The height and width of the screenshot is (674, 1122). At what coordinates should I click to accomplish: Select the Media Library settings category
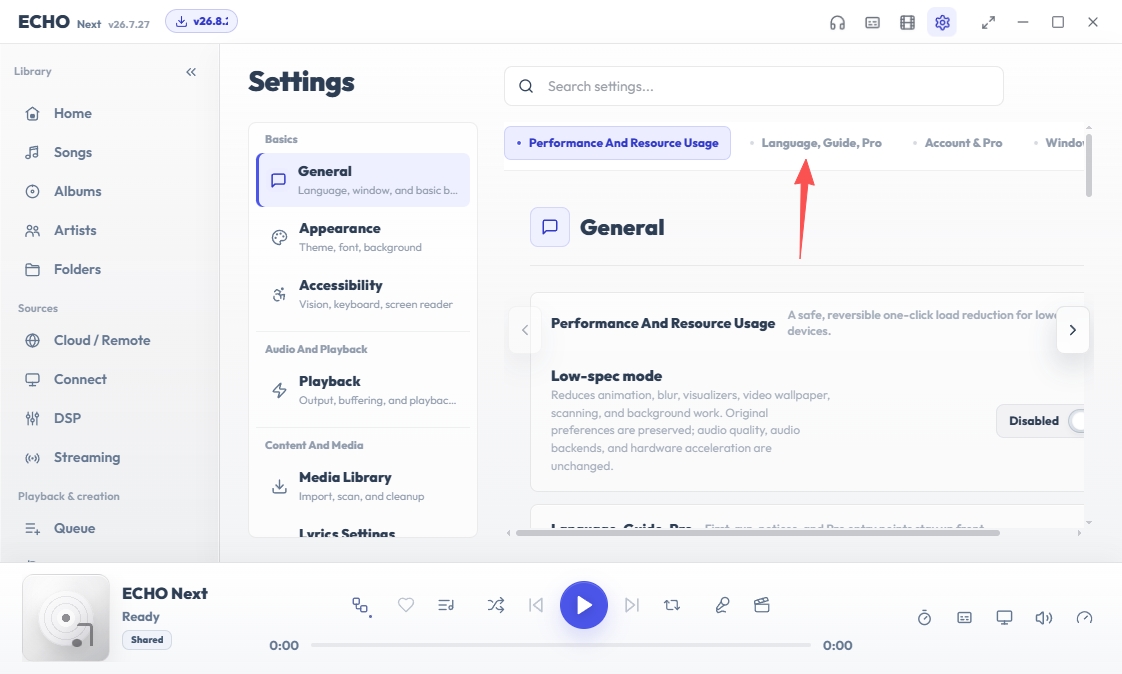(x=363, y=486)
